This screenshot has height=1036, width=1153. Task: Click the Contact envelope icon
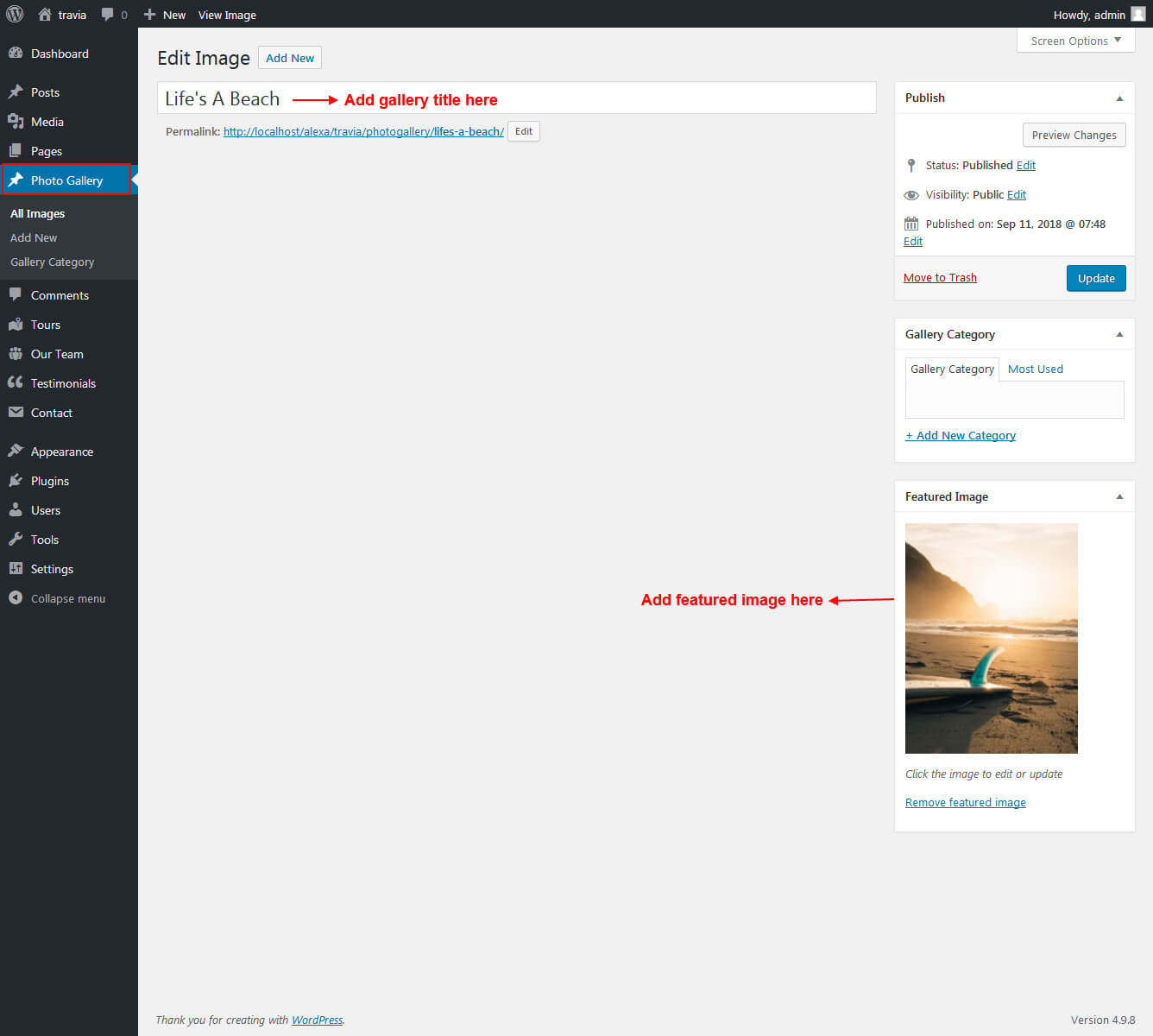(16, 412)
